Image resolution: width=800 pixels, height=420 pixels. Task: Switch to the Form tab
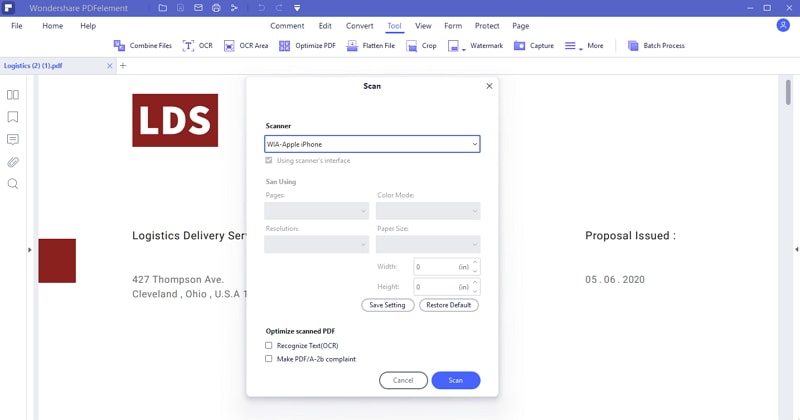click(x=453, y=26)
